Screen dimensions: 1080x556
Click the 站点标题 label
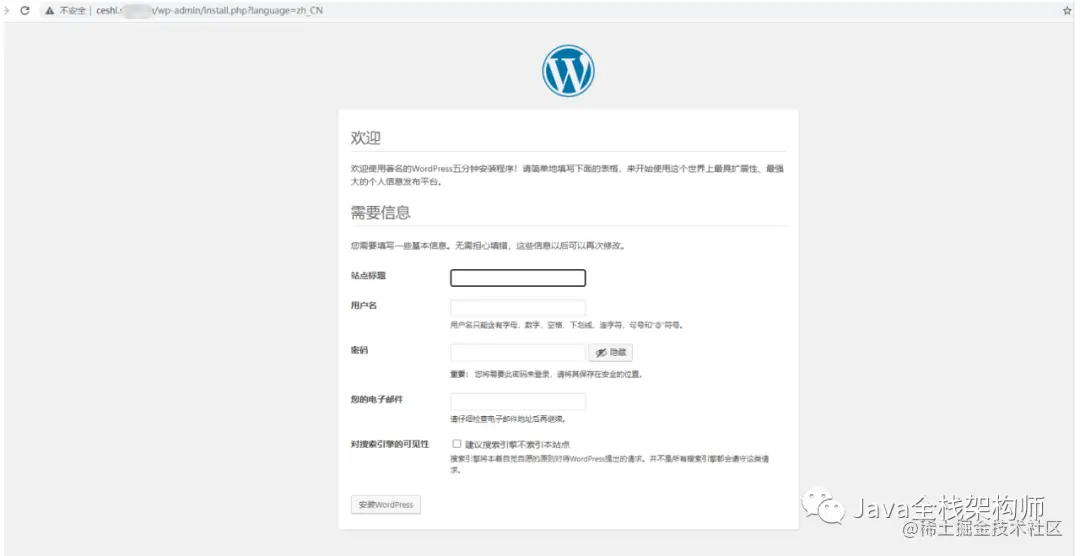368,276
